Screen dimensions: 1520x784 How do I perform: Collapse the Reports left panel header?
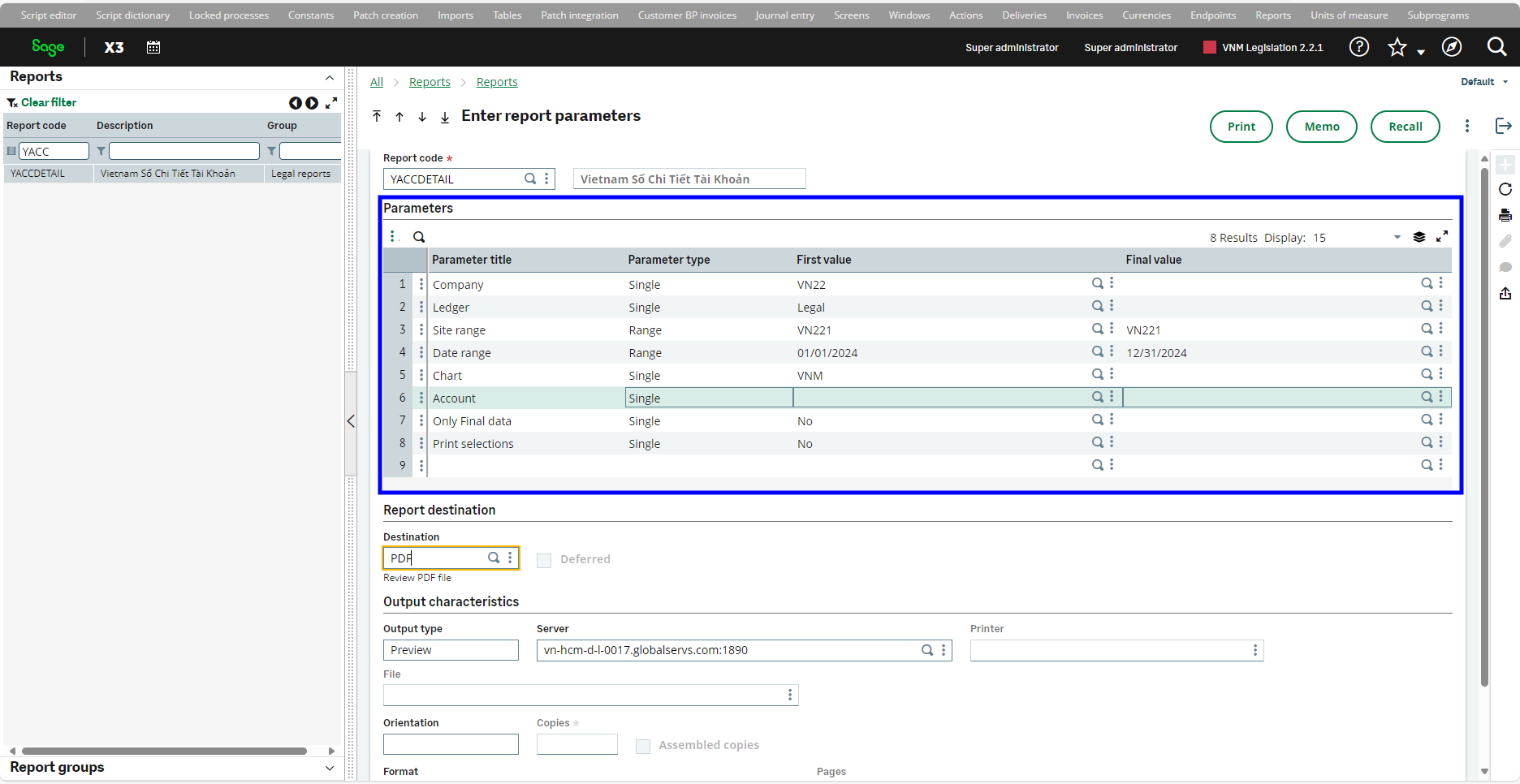[330, 78]
